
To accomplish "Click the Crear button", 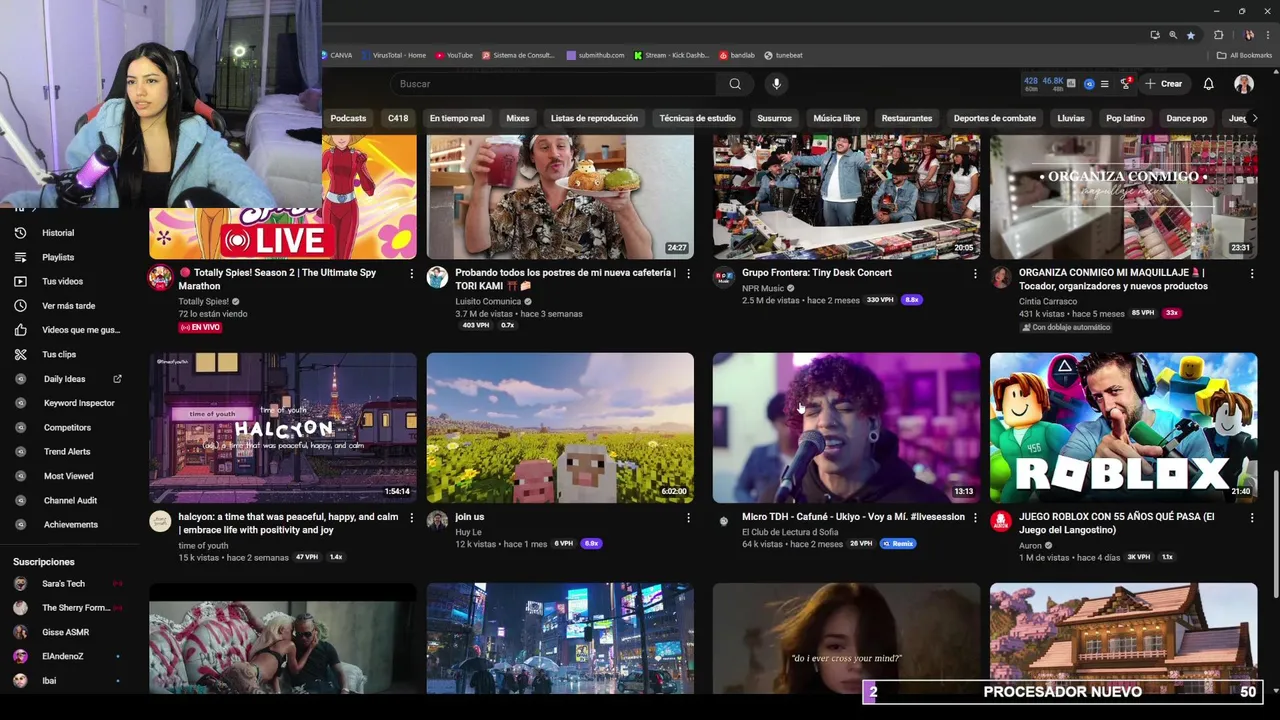I will click(x=1164, y=84).
